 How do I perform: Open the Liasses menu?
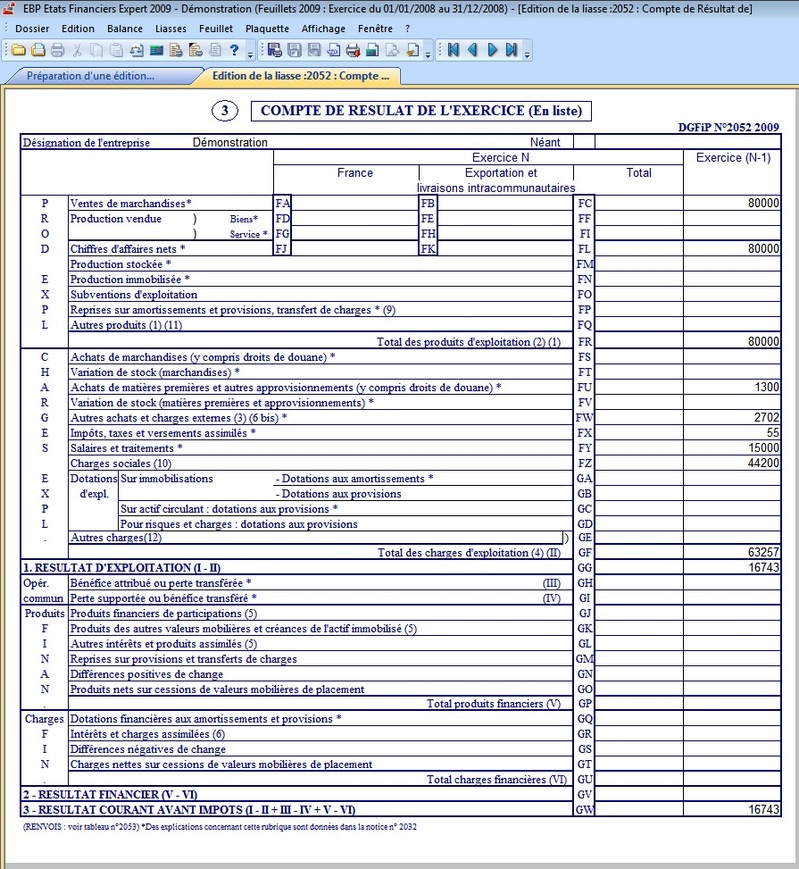click(x=171, y=29)
